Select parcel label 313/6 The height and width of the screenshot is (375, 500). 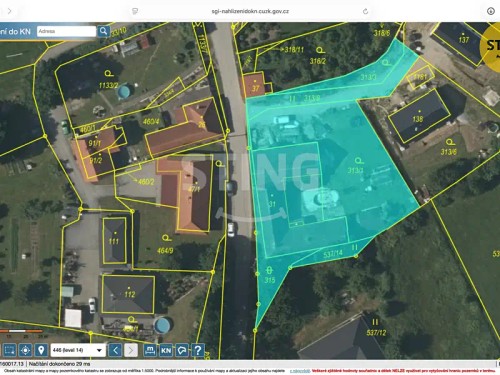(449, 152)
